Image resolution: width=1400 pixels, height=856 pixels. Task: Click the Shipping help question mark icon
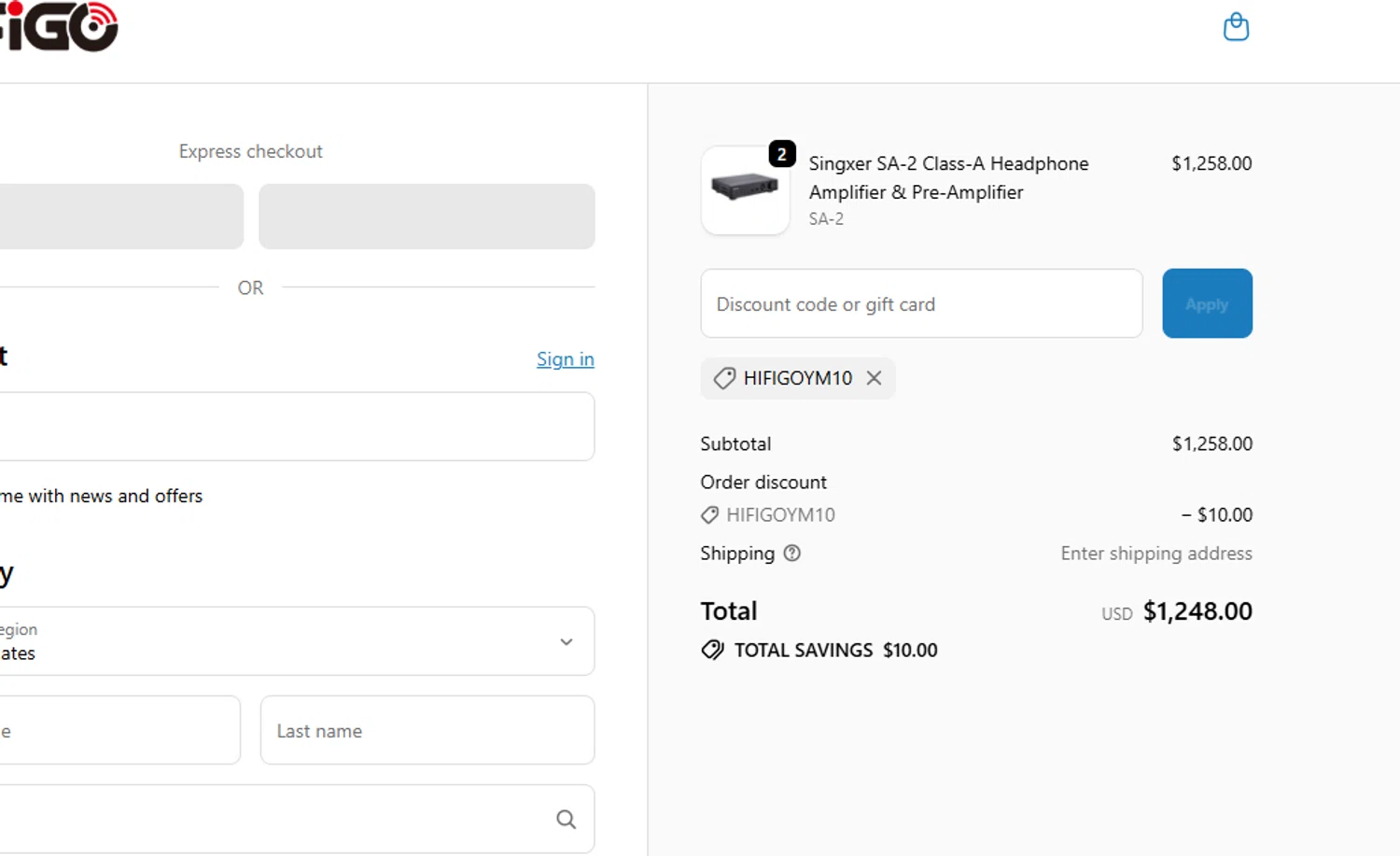pos(792,553)
